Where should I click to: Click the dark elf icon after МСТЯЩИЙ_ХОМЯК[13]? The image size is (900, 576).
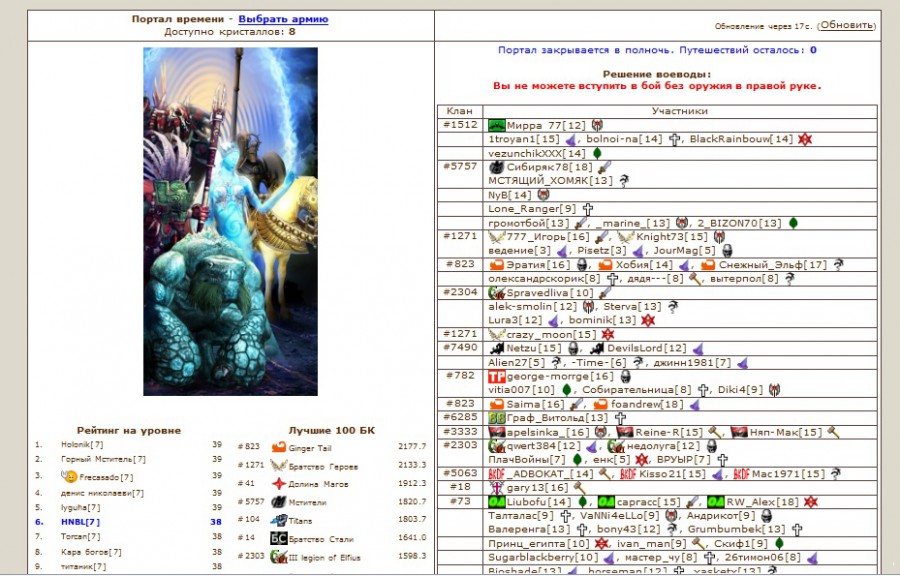tap(624, 181)
